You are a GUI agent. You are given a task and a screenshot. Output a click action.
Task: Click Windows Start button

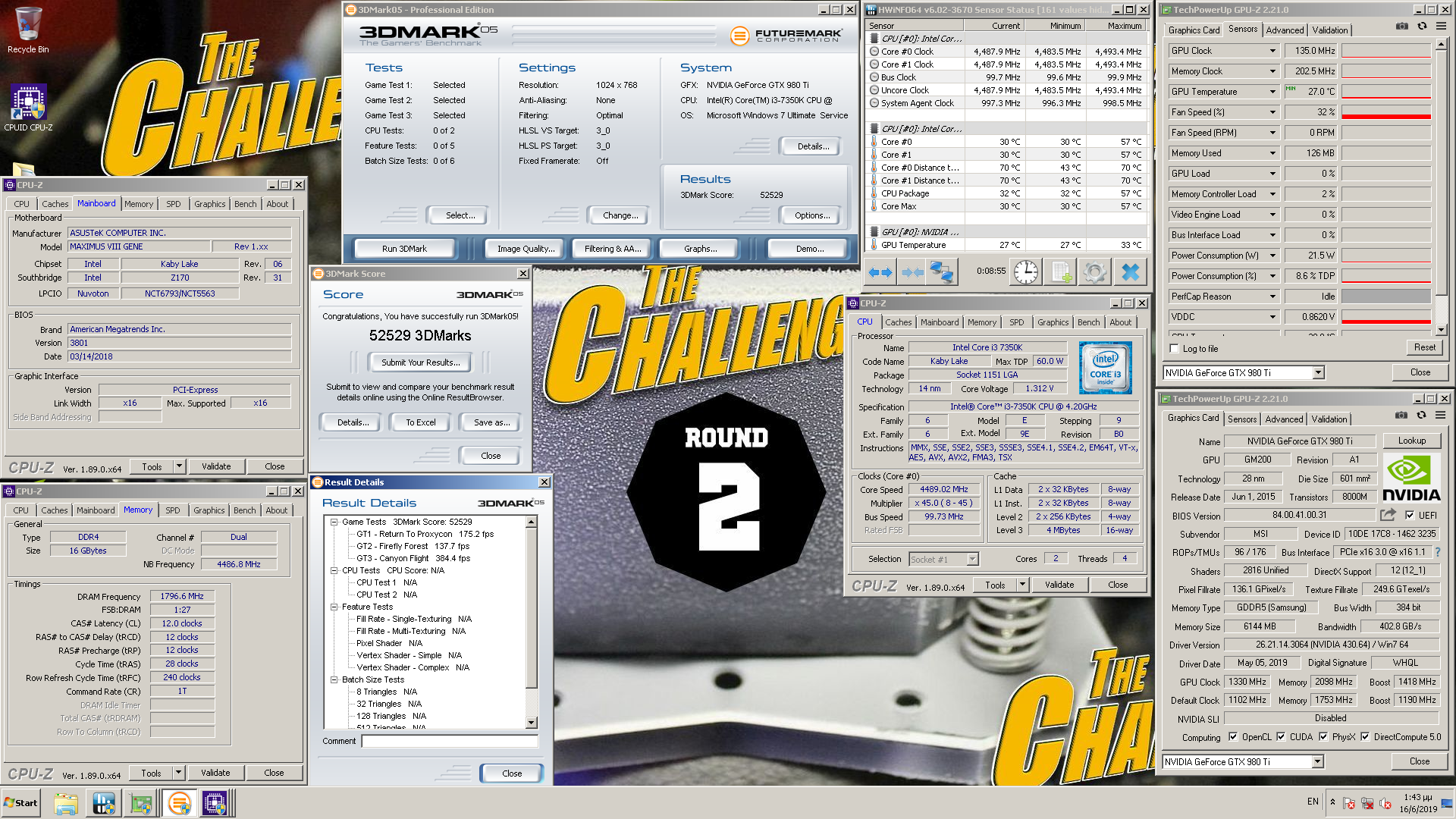click(20, 803)
